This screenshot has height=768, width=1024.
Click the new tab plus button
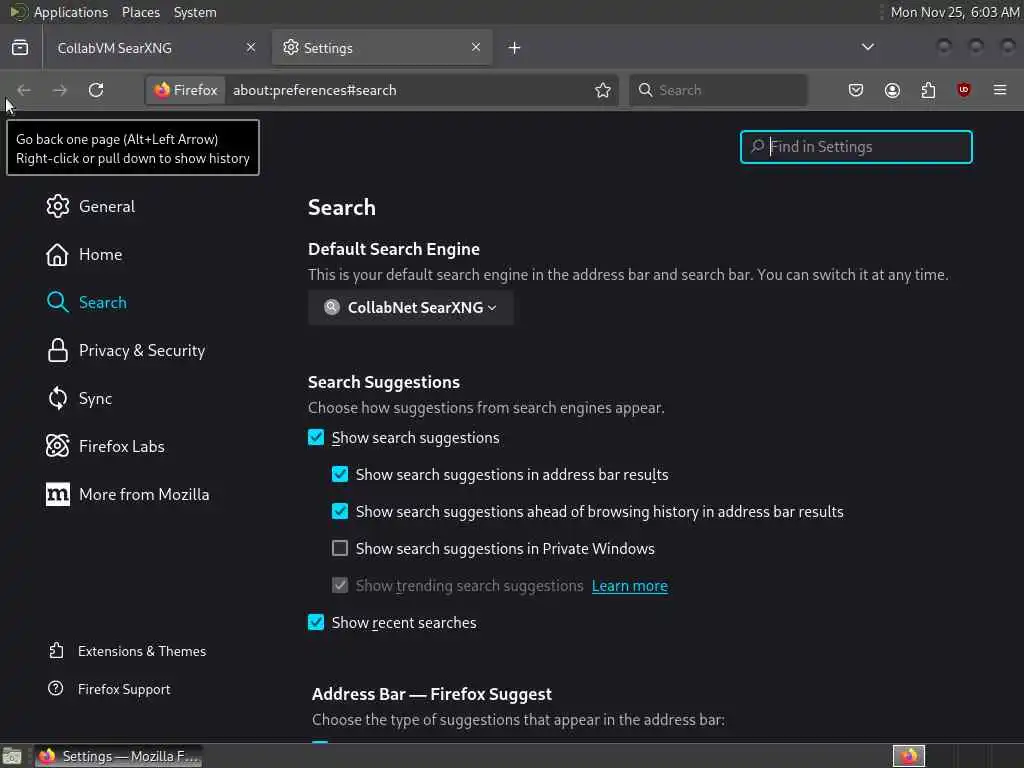[x=514, y=47]
